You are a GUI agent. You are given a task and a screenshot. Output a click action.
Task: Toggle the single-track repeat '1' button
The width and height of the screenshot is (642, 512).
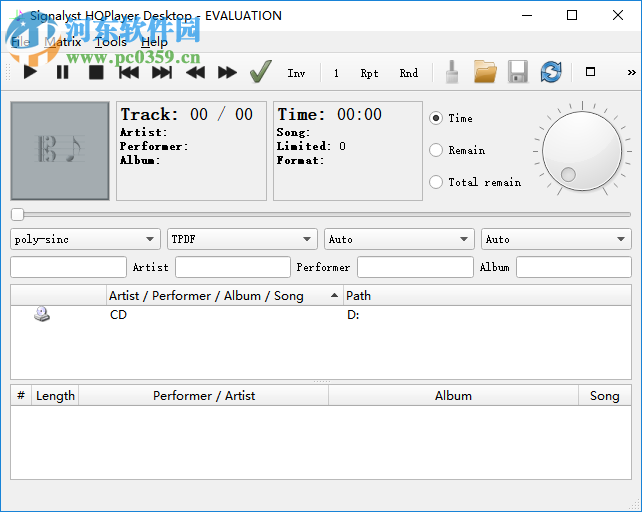click(336, 73)
